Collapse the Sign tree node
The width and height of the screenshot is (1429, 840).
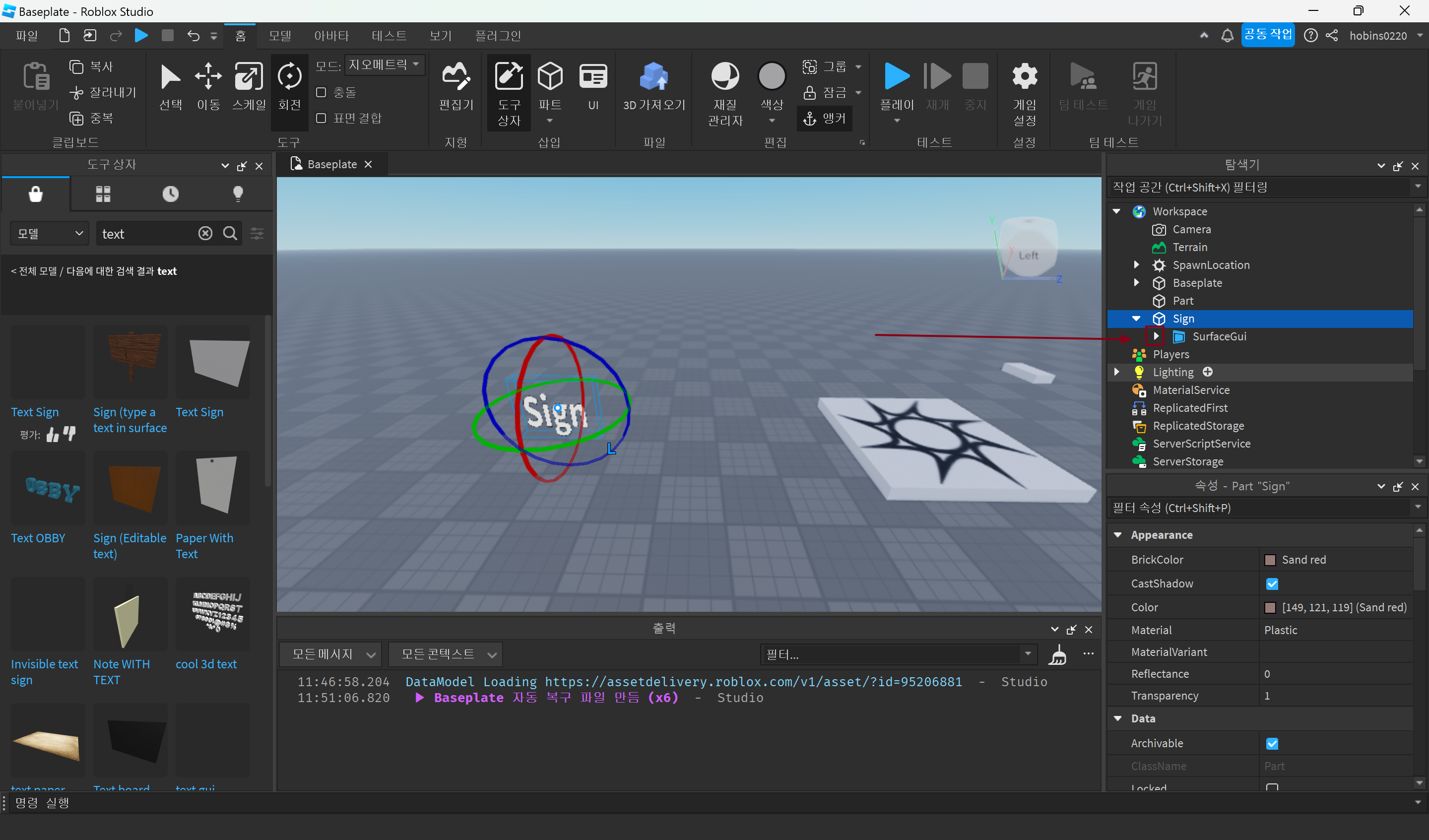tap(1136, 318)
